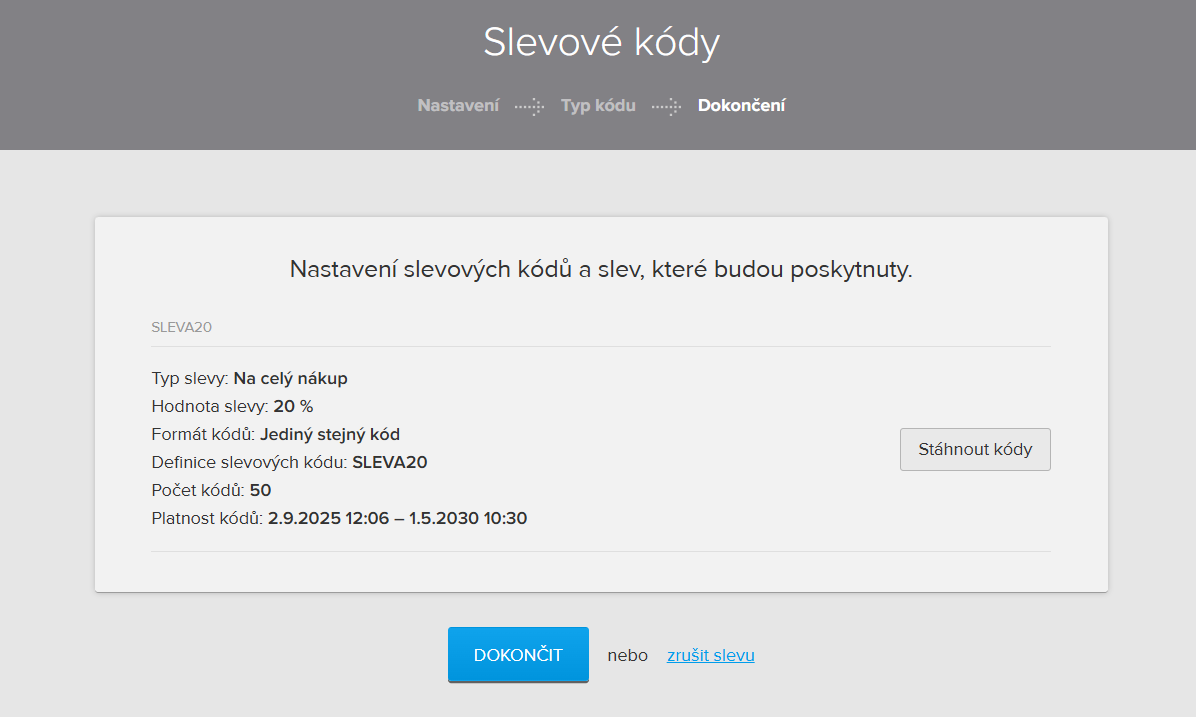Viewport: 1196px width, 717px height.
Task: Open the Typ kódu step
Action: coord(598,105)
